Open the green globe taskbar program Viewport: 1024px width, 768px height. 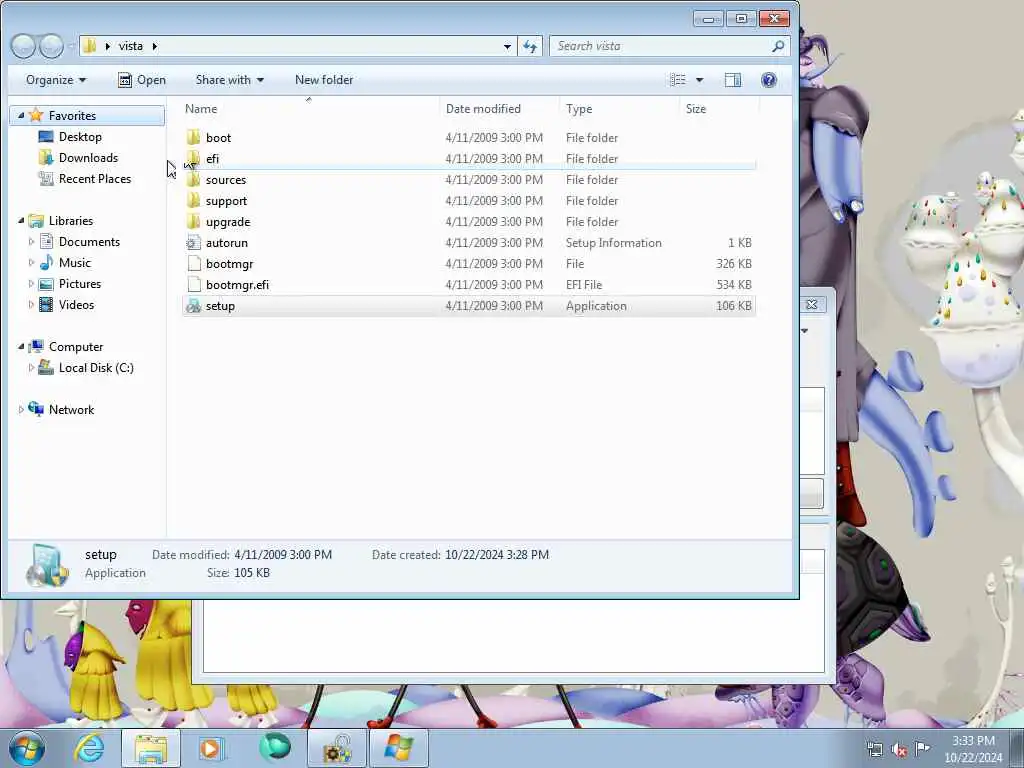tap(275, 748)
